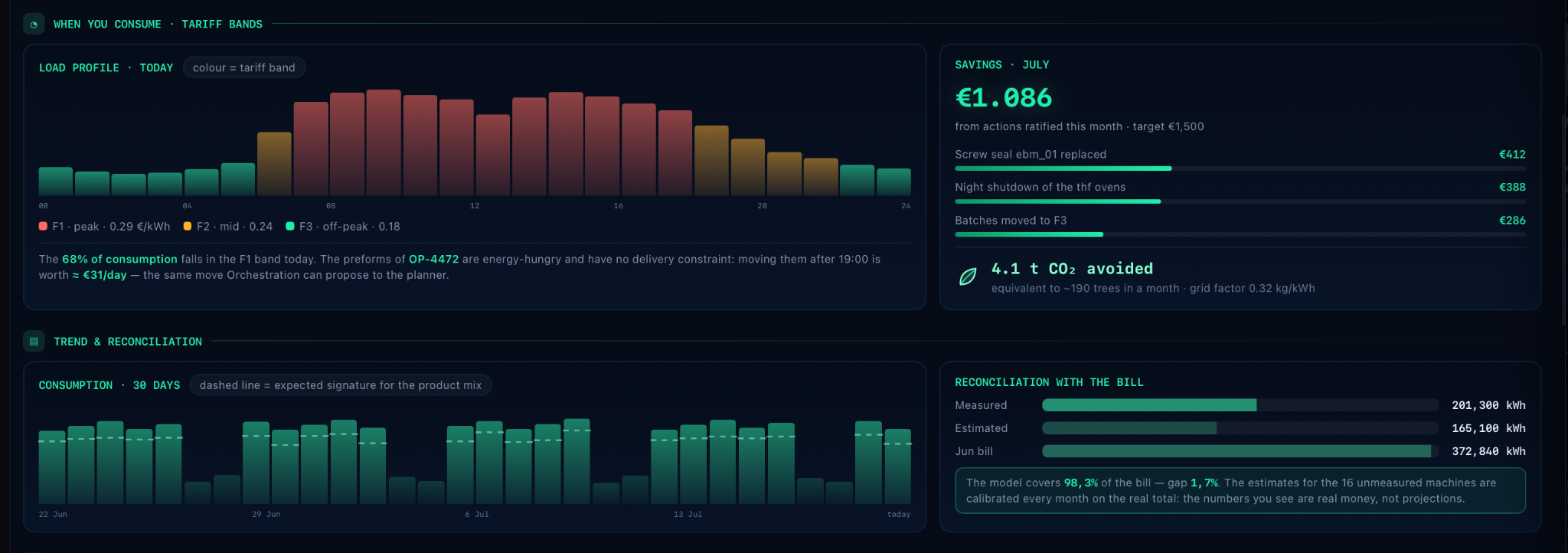Click the orange F2 mid legend swatch
1568x553 pixels.
point(188,226)
